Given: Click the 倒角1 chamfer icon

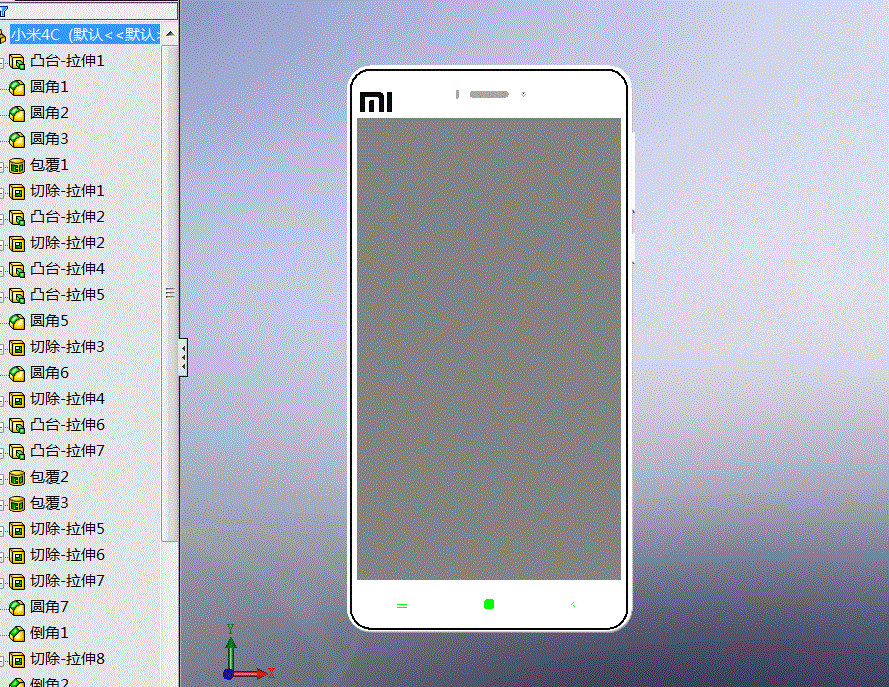Looking at the screenshot, I should [17, 633].
